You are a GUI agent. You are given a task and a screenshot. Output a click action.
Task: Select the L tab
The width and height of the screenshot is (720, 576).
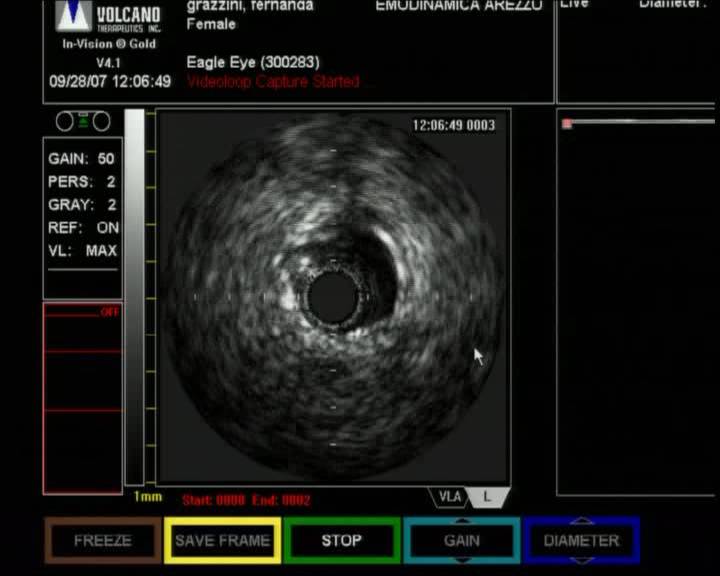pyautogui.click(x=488, y=497)
